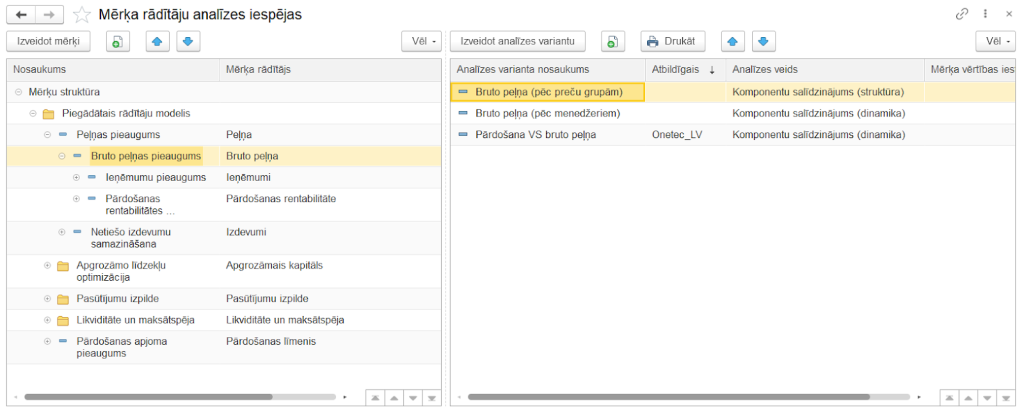Click the goals panel horizontal scrollbar
Screen dimensions: 1024x417
(x=150, y=397)
